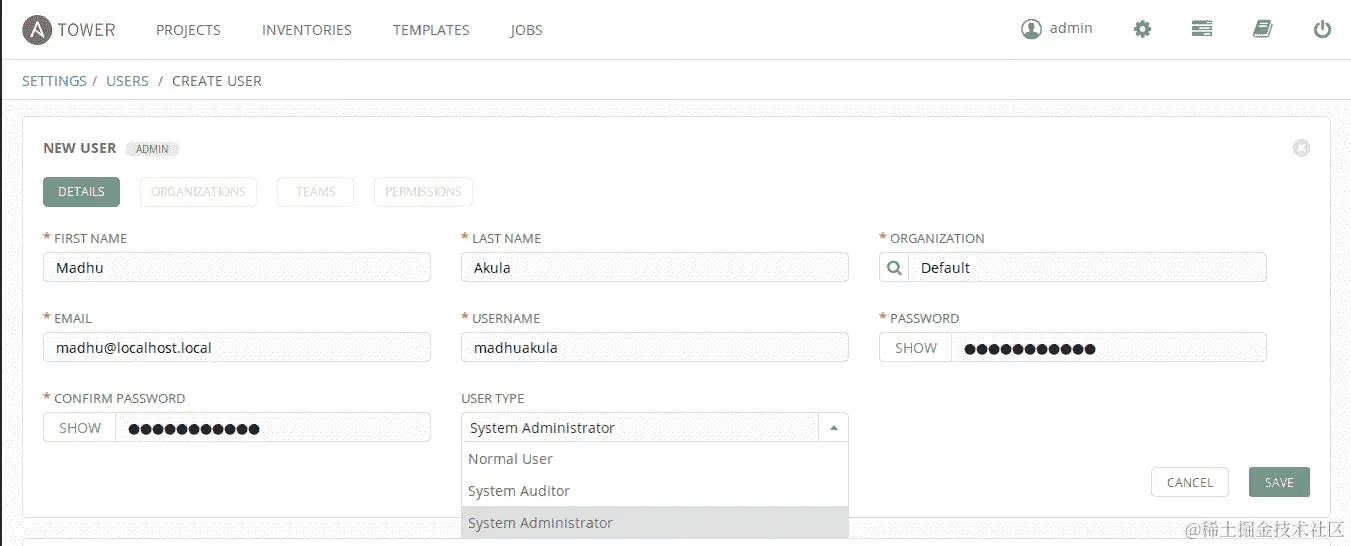Click the CREATE USER breadcrumb text
Viewport: 1351px width, 546px height.
pos(217,81)
